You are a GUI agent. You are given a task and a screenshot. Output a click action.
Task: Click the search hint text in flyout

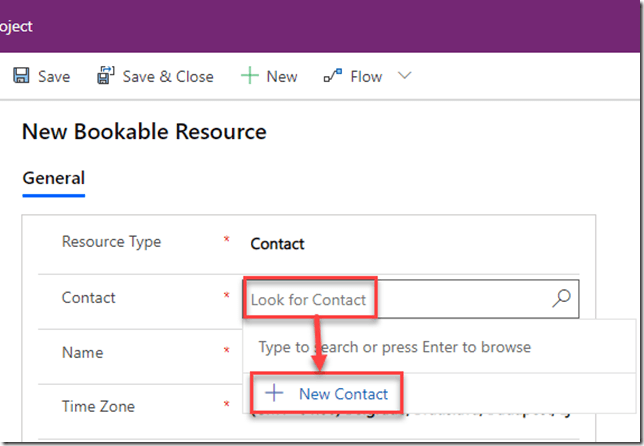coord(394,347)
